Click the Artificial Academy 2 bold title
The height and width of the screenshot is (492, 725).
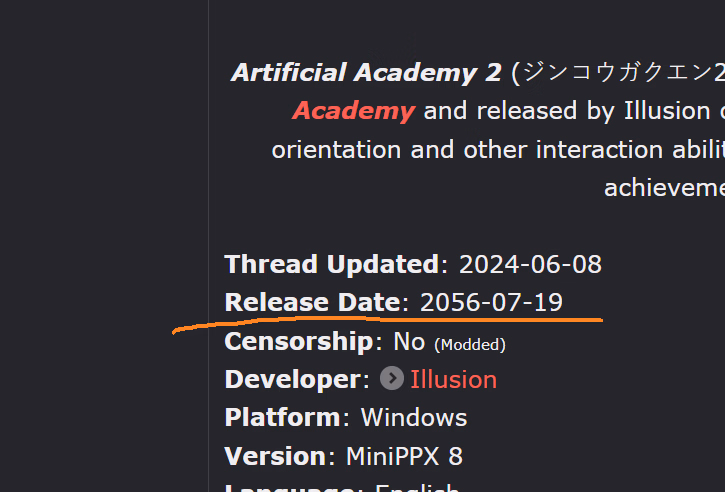(x=366, y=73)
